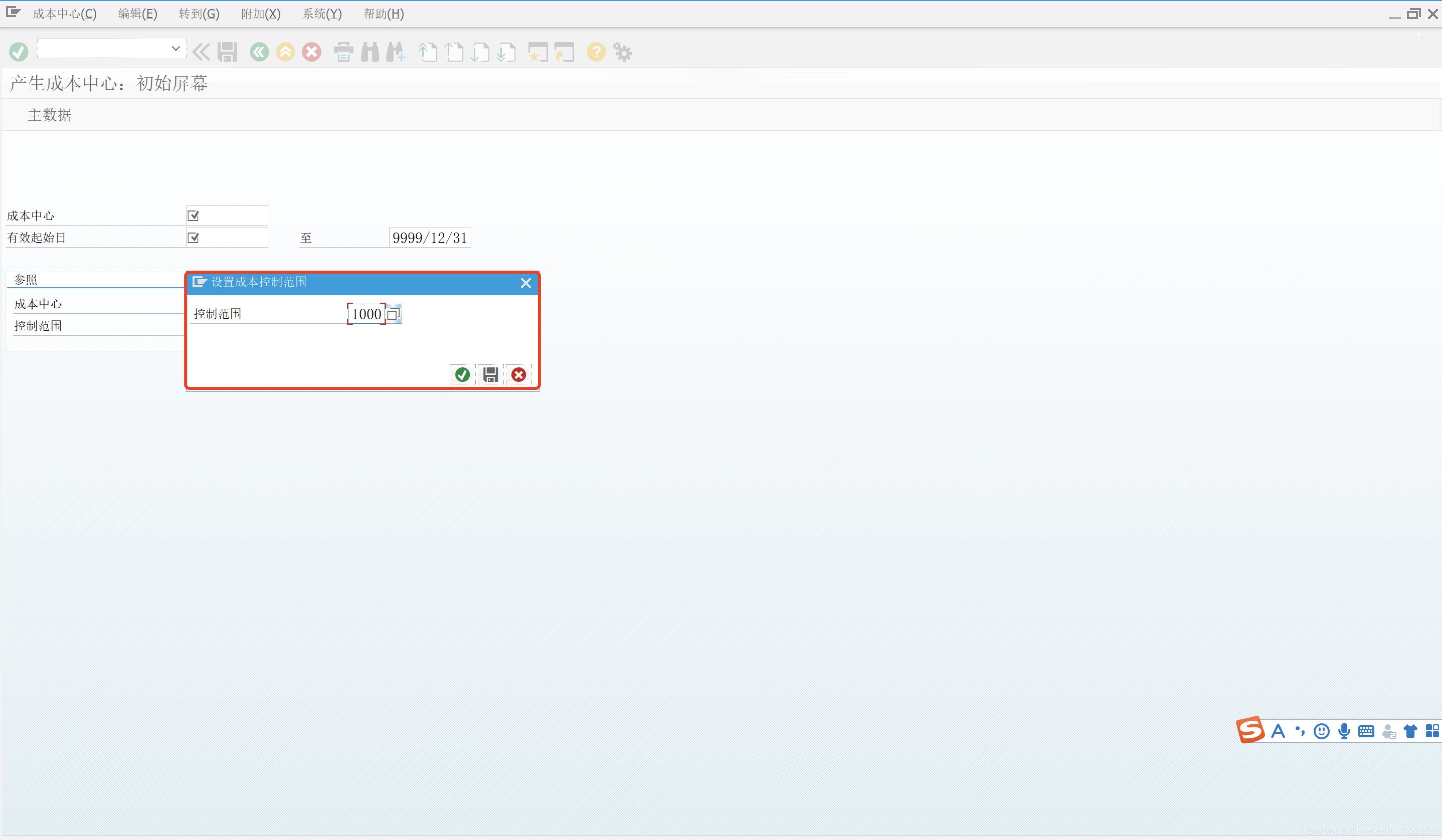This screenshot has height=840, width=1442.
Task: Click the green Back double-arrow icon
Action: tap(259, 52)
